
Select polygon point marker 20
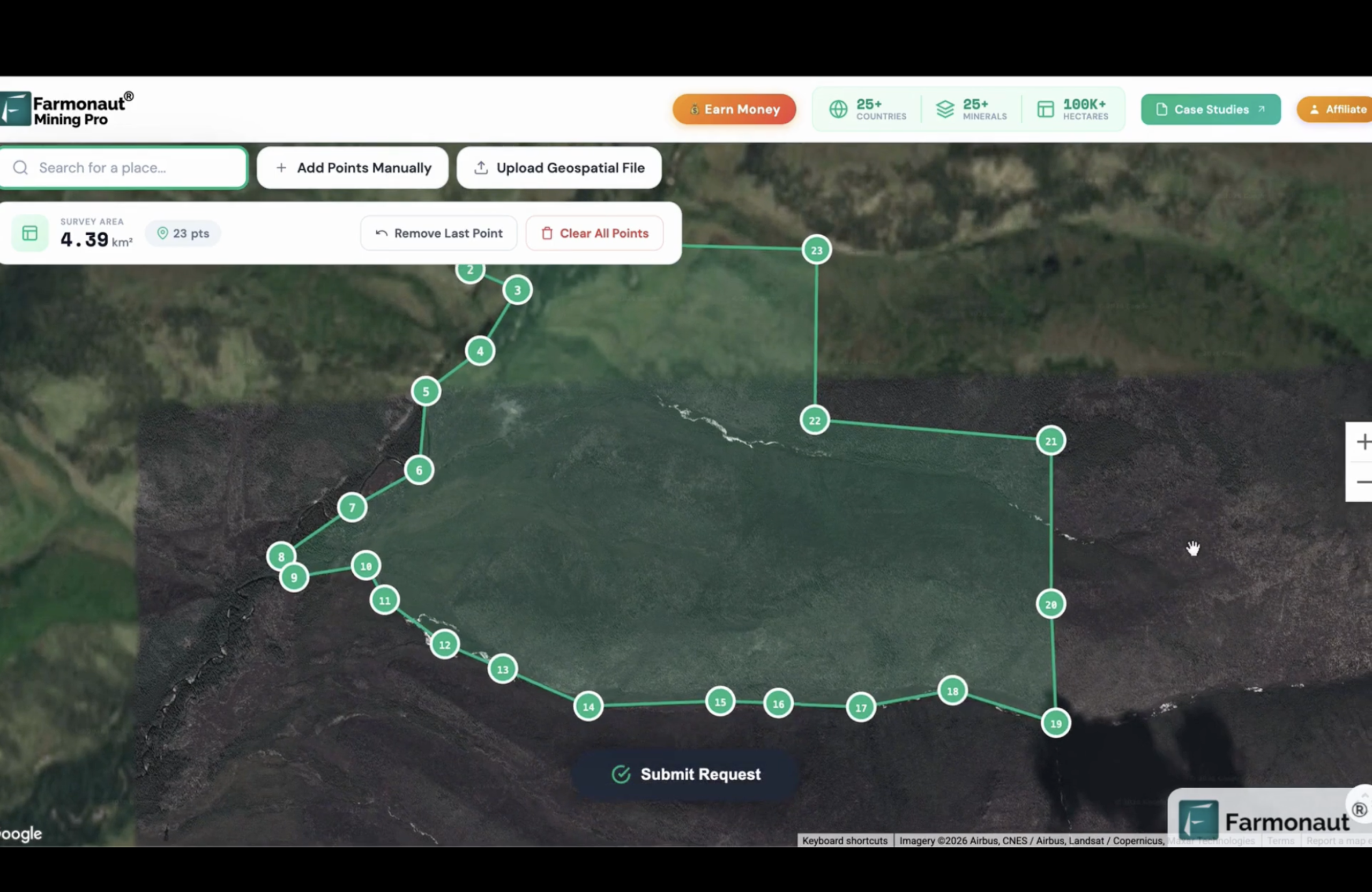1051,604
